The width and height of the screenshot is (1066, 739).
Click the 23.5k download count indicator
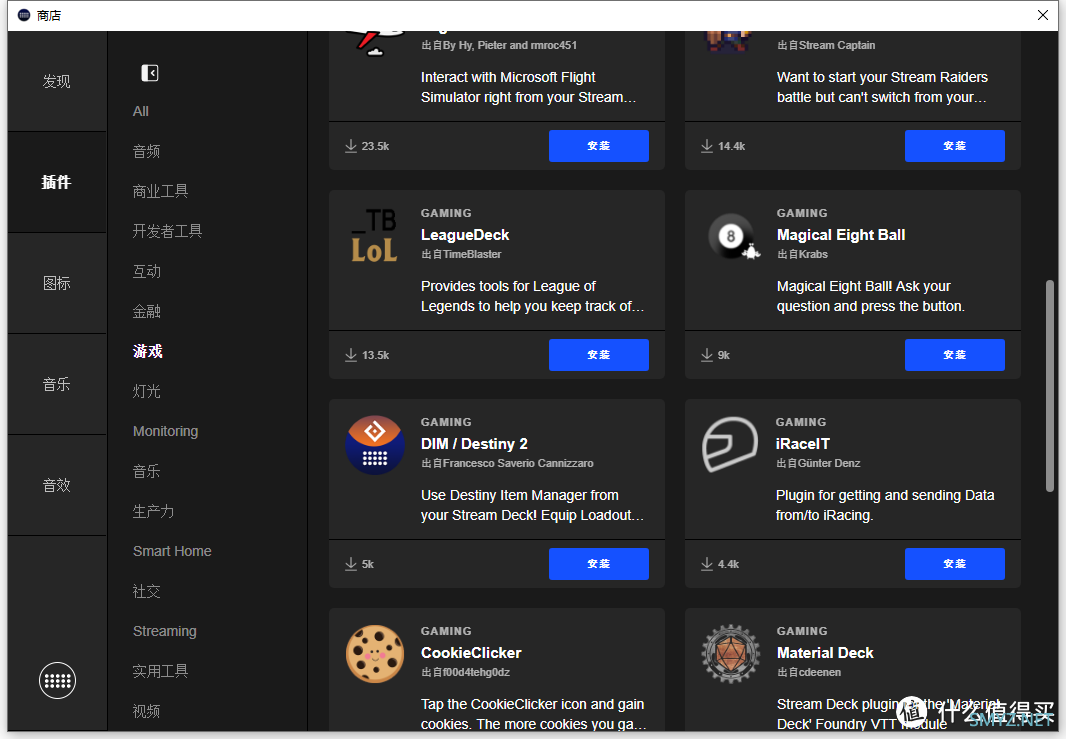tap(367, 146)
